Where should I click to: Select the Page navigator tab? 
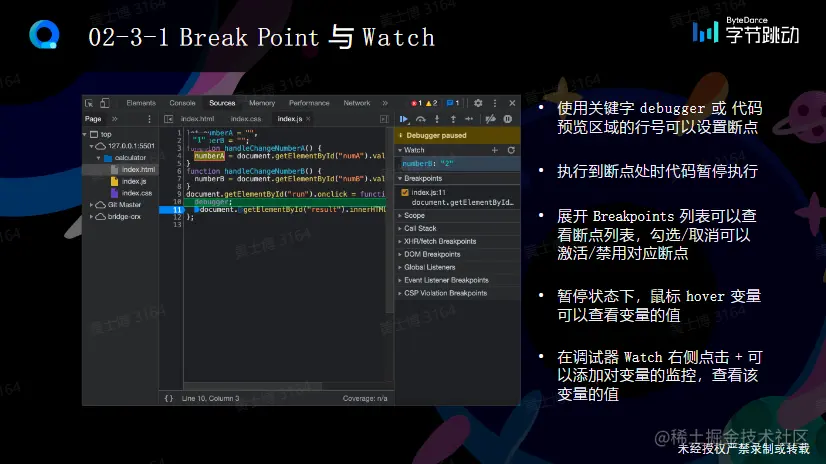93,119
